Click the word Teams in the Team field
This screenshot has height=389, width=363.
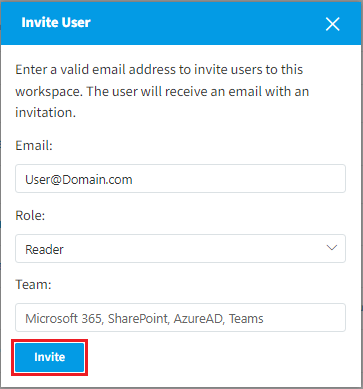pyautogui.click(x=246, y=319)
